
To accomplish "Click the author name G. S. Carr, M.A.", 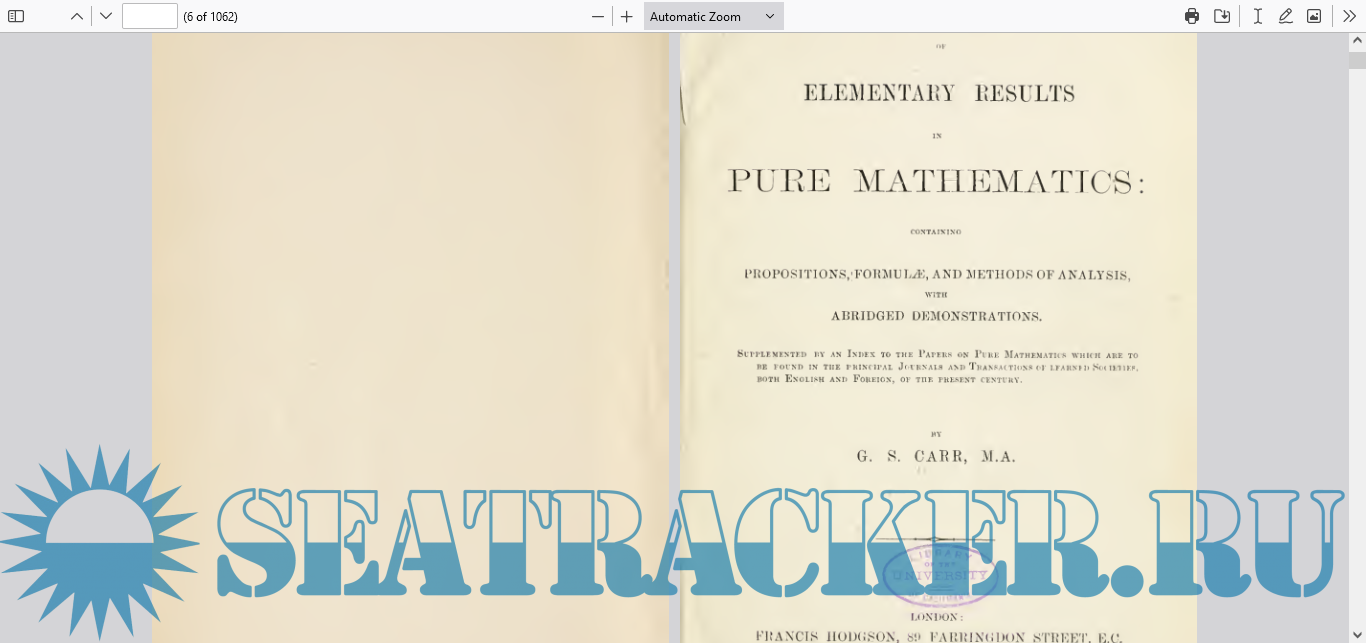I will [x=936, y=456].
